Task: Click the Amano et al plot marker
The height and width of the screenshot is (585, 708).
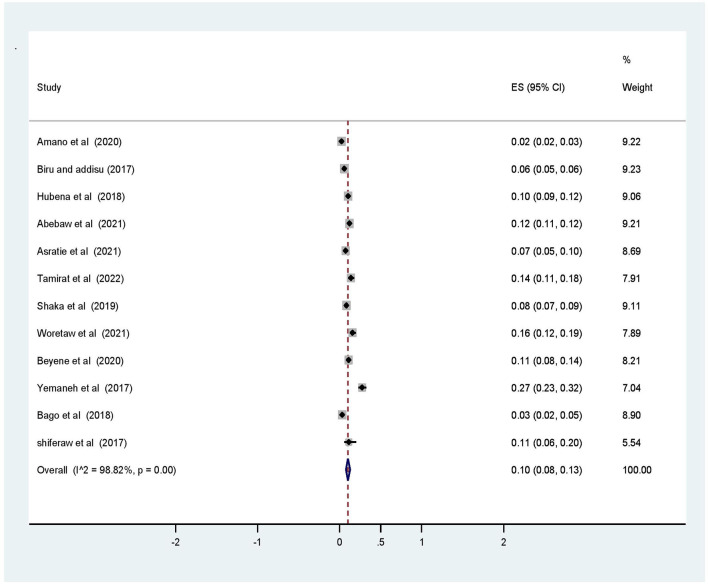Action: coord(341,141)
